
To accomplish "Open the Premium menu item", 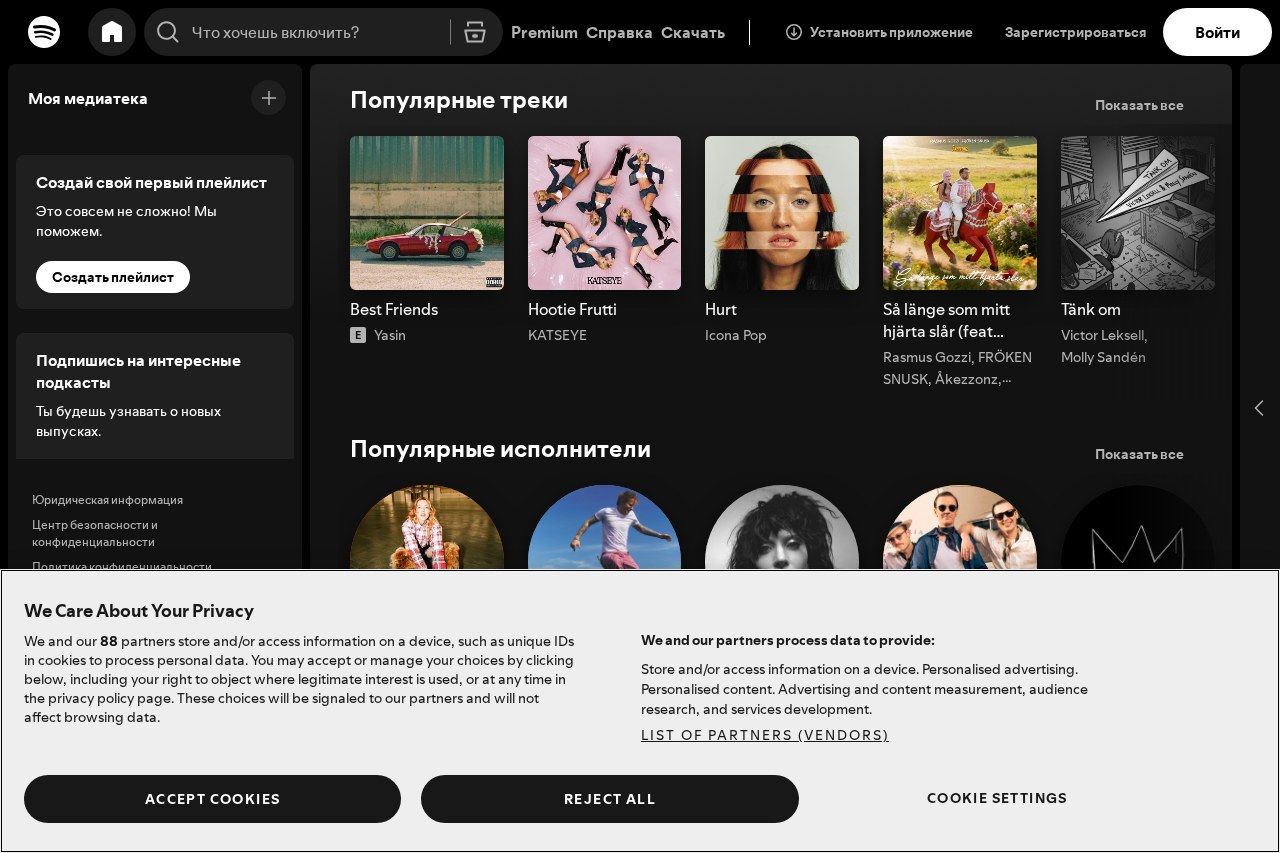I will tap(544, 32).
